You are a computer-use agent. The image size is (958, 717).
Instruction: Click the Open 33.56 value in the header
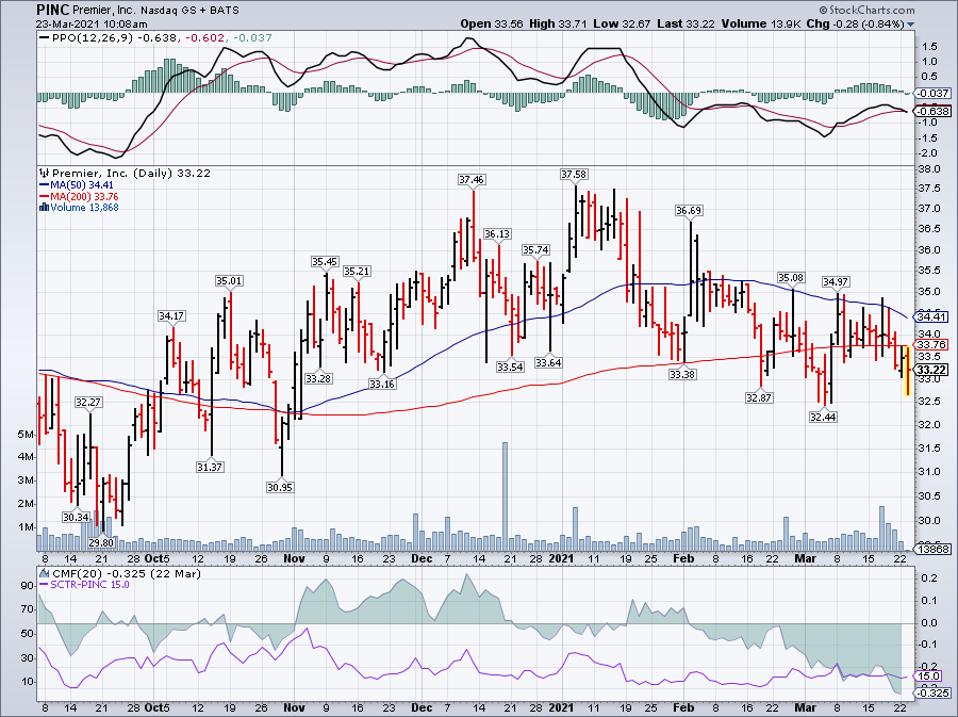493,24
